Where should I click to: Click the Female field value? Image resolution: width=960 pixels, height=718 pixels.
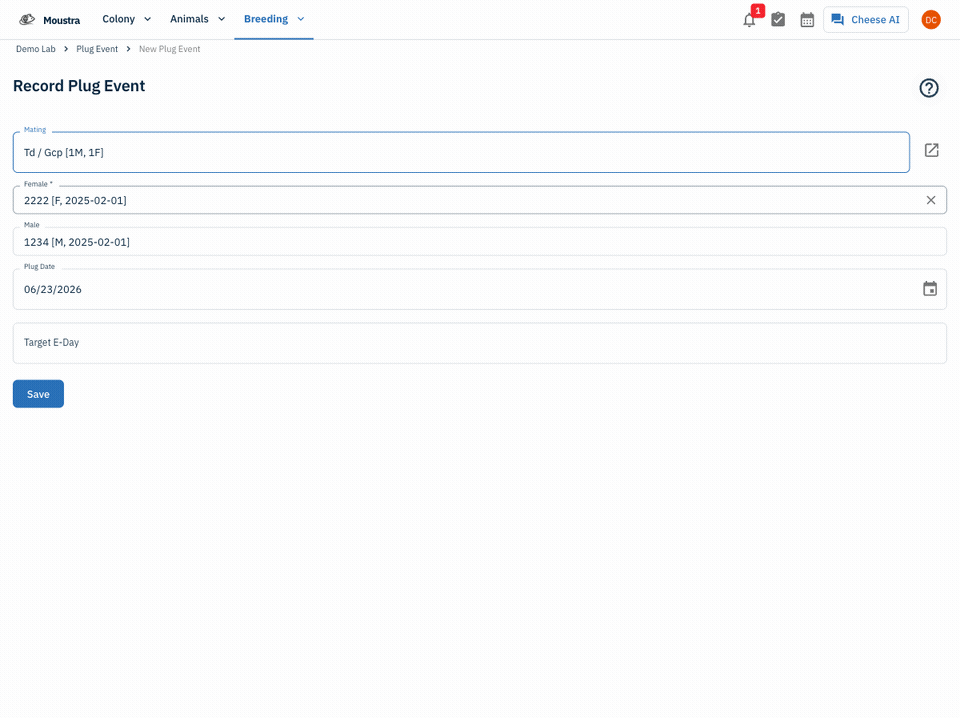75,201
